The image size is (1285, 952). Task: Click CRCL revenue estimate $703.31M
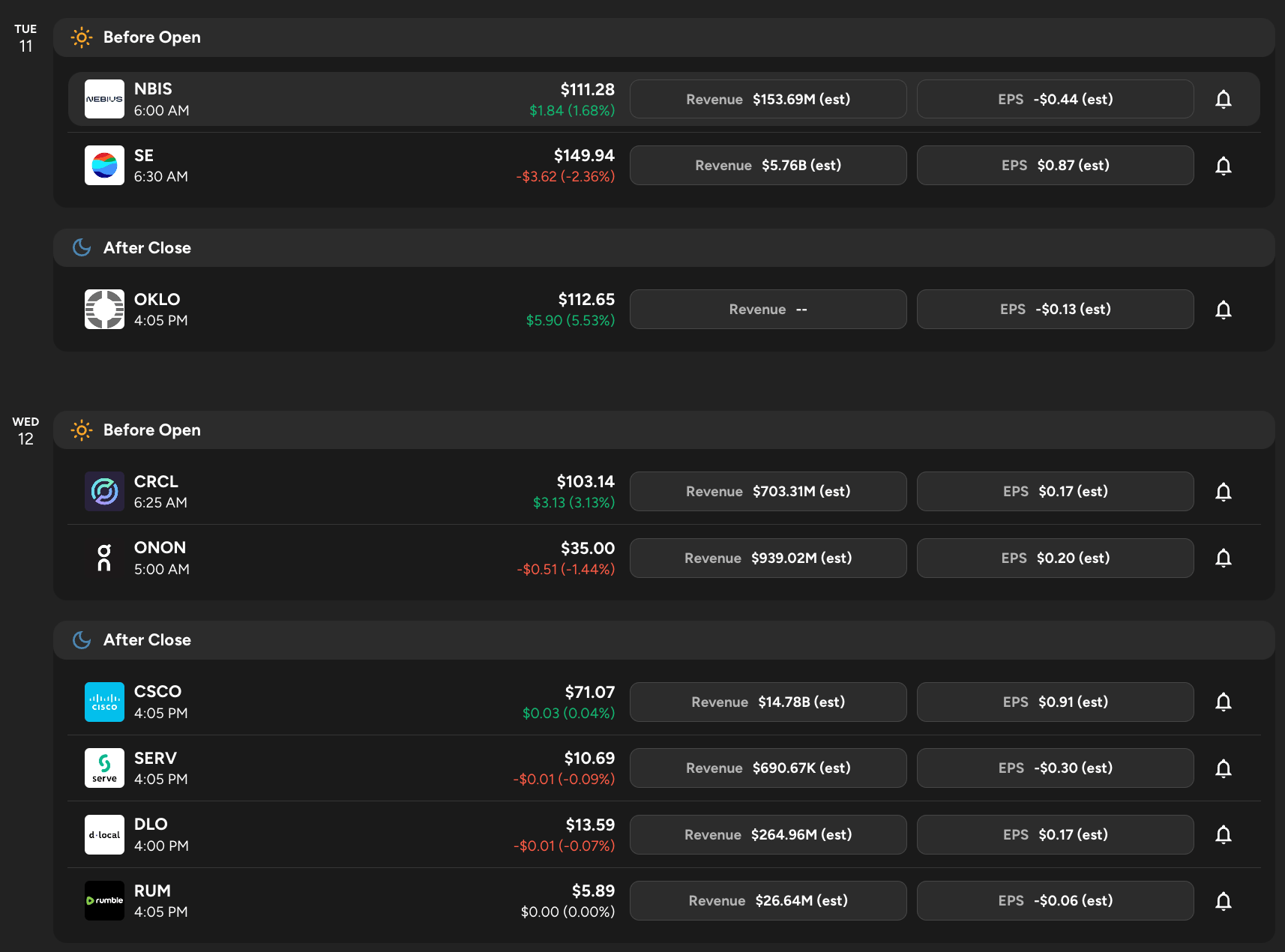(x=768, y=492)
